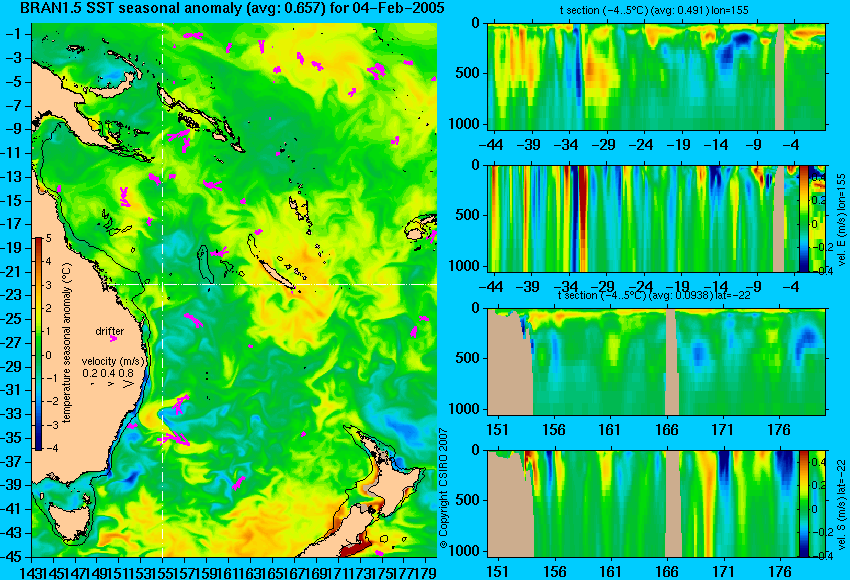This screenshot has width=850, height=580.
Task: Click the '-29' latitude tick under the top section
Action: point(603,145)
